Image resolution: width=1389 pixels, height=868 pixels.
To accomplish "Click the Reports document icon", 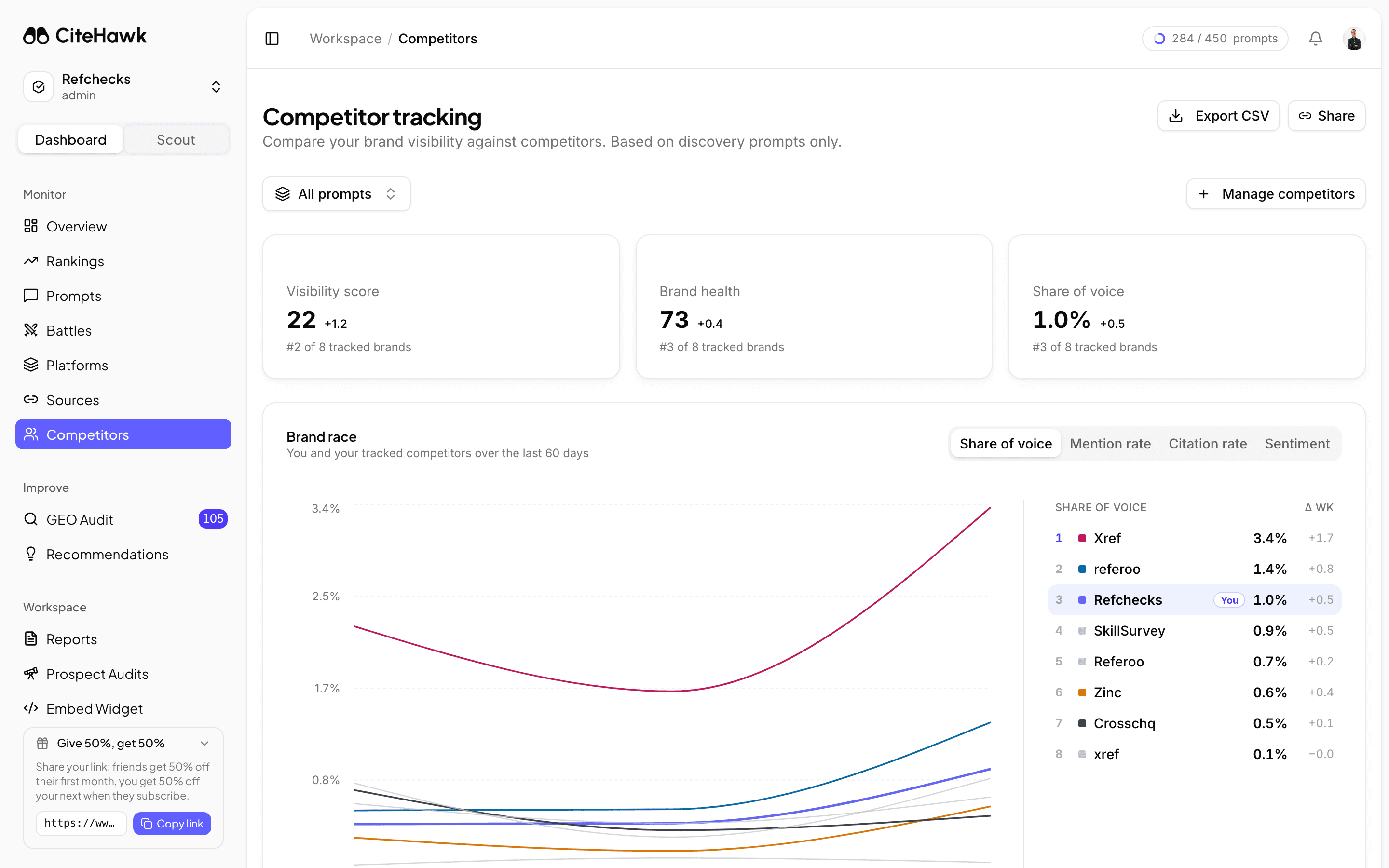I will (31, 639).
